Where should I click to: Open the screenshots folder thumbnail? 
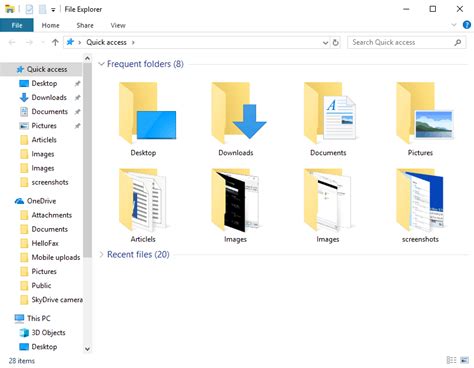click(x=420, y=206)
